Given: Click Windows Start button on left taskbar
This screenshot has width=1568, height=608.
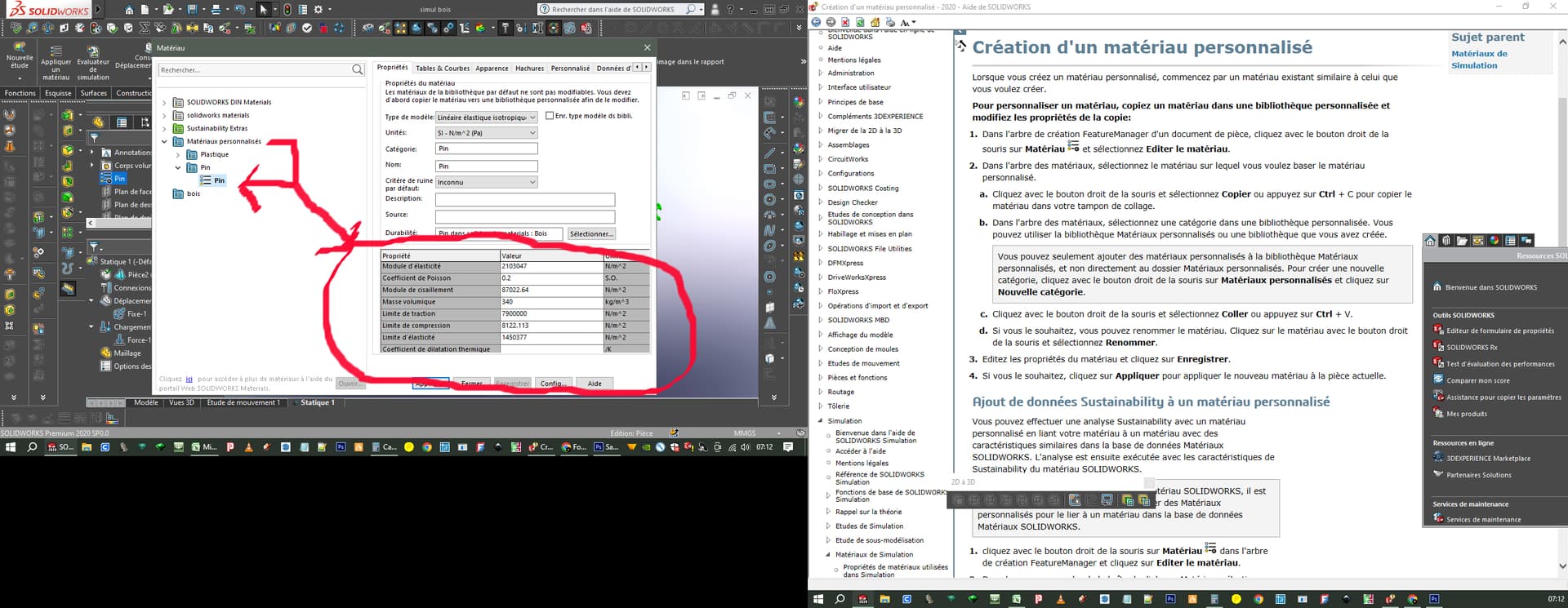Looking at the screenshot, I should click(x=11, y=447).
